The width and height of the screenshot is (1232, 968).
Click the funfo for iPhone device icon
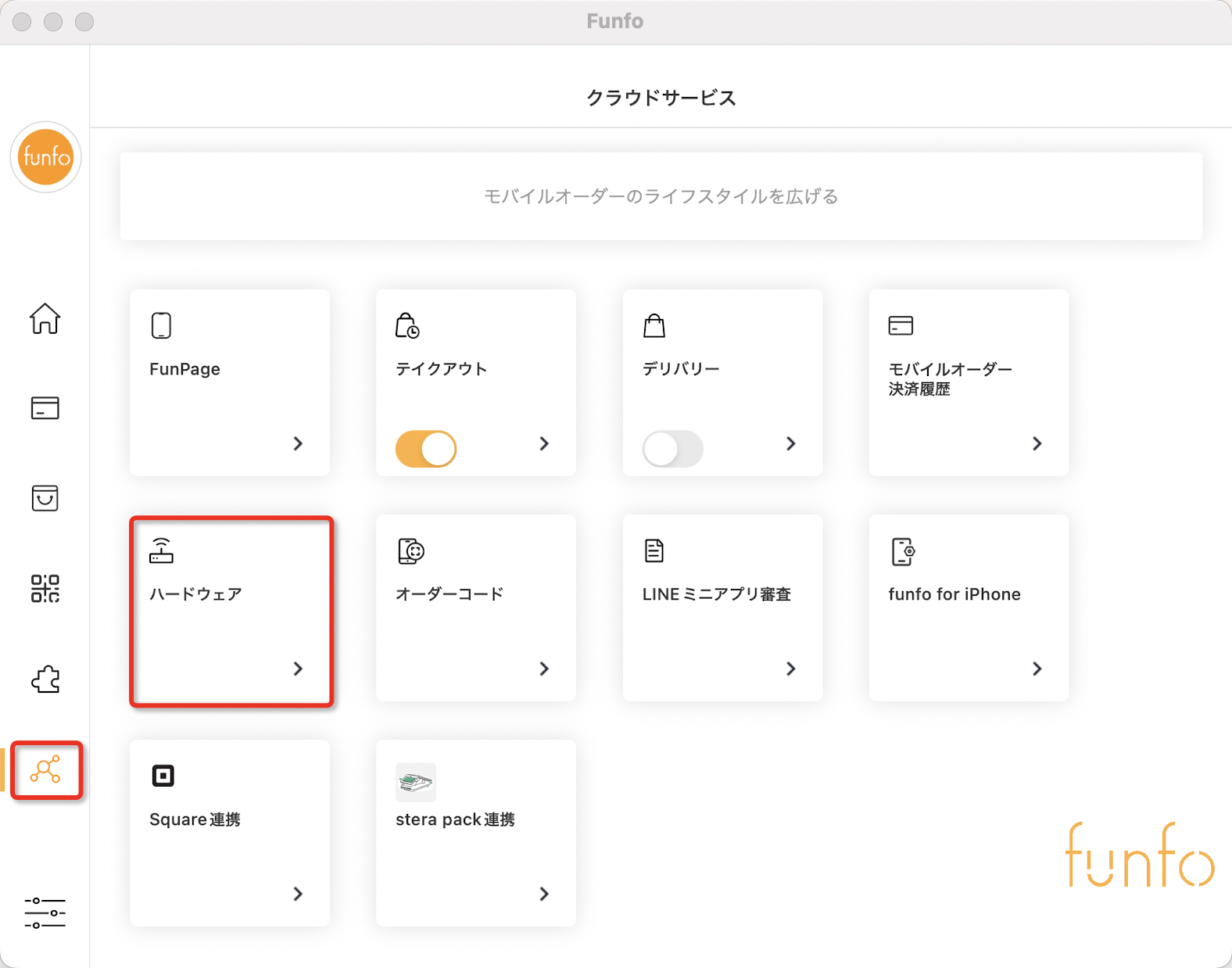coord(903,551)
